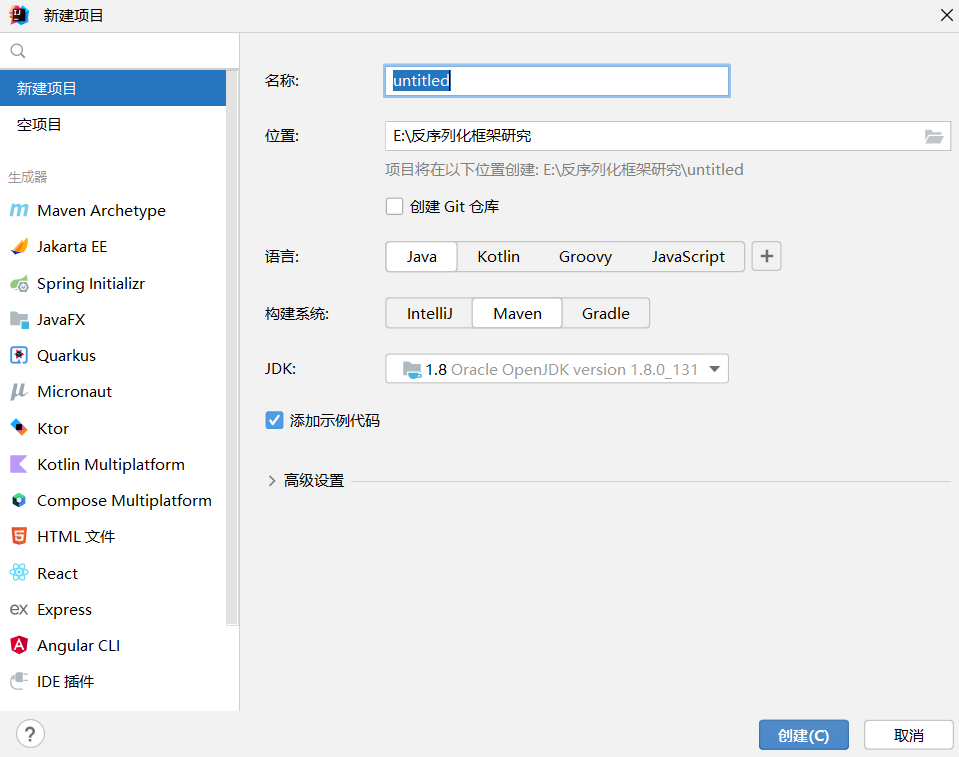Screen dimensions: 959x757
Task: Select Java as the language
Action: (x=421, y=256)
